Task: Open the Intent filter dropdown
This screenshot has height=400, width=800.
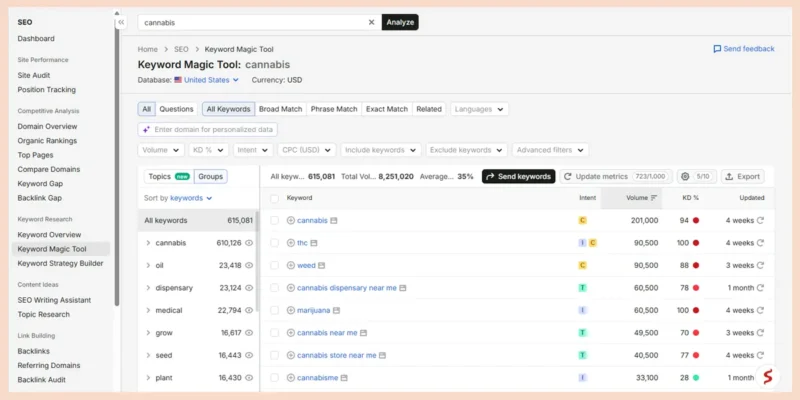Action: coord(253,150)
